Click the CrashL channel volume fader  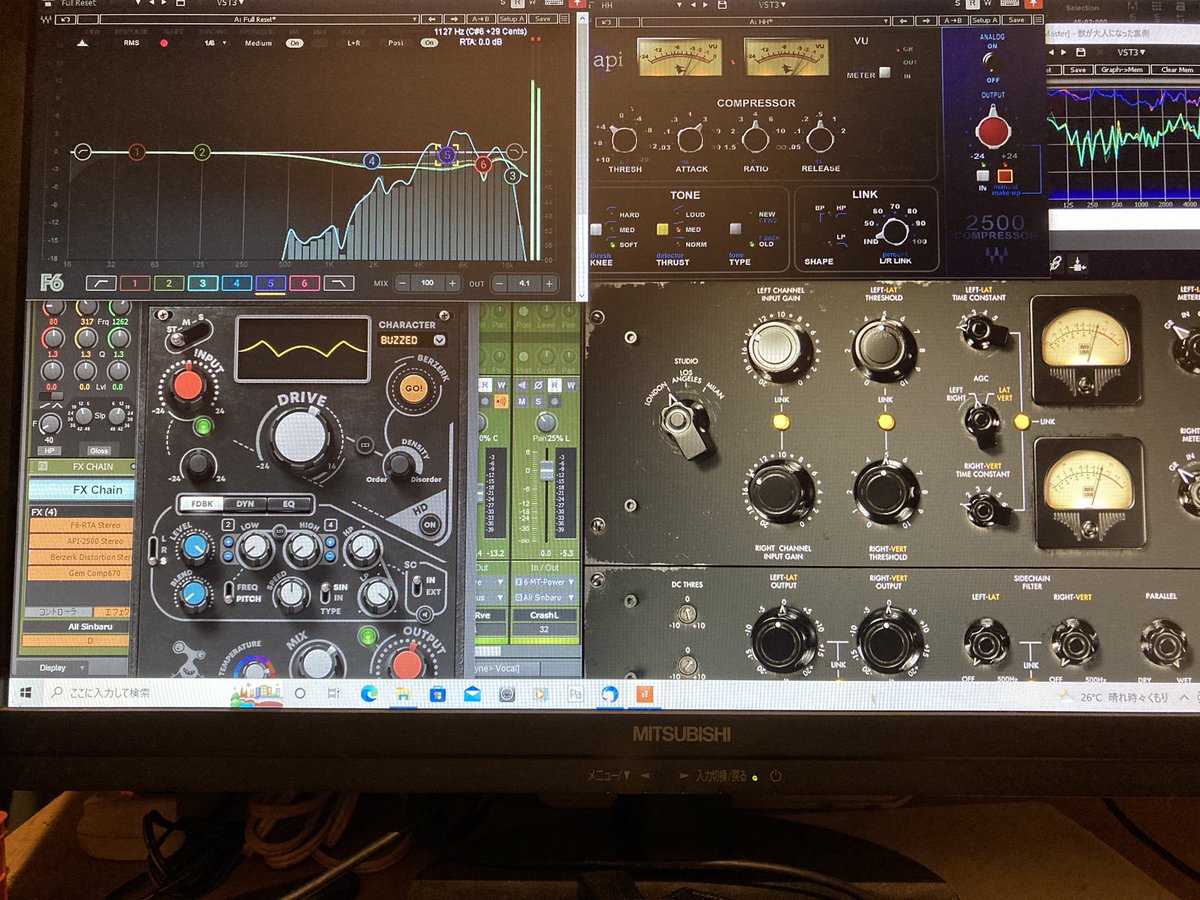coord(546,471)
